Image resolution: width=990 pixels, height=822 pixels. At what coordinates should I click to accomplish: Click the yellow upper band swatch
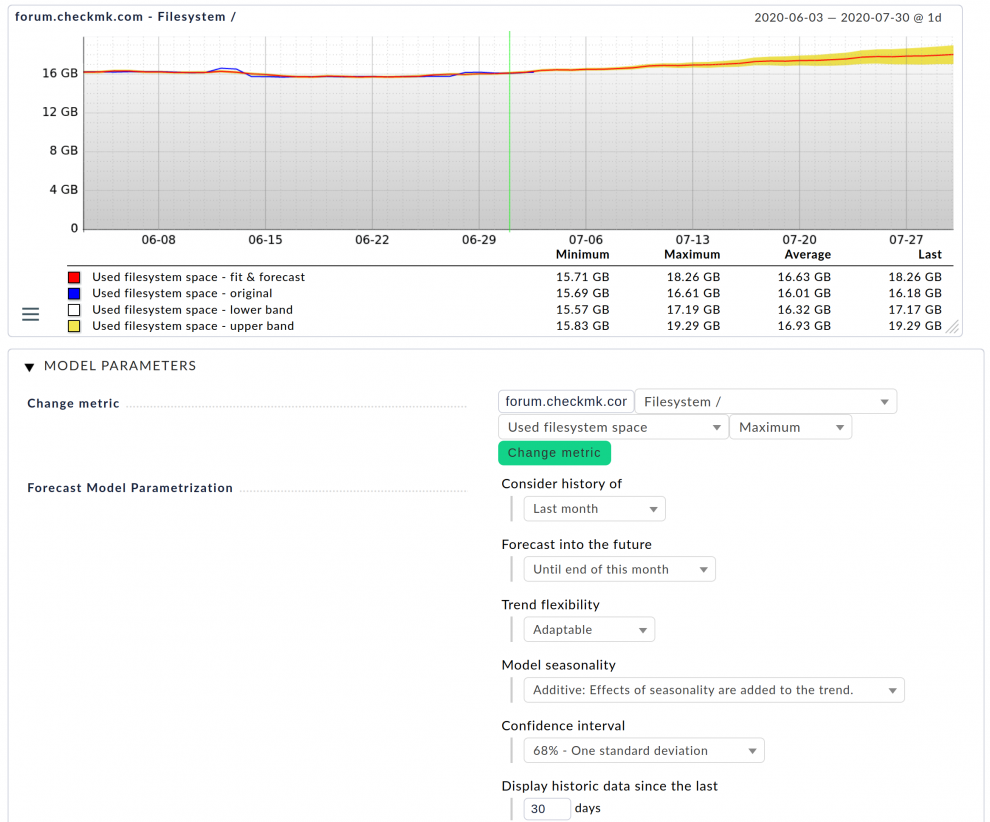[74, 326]
